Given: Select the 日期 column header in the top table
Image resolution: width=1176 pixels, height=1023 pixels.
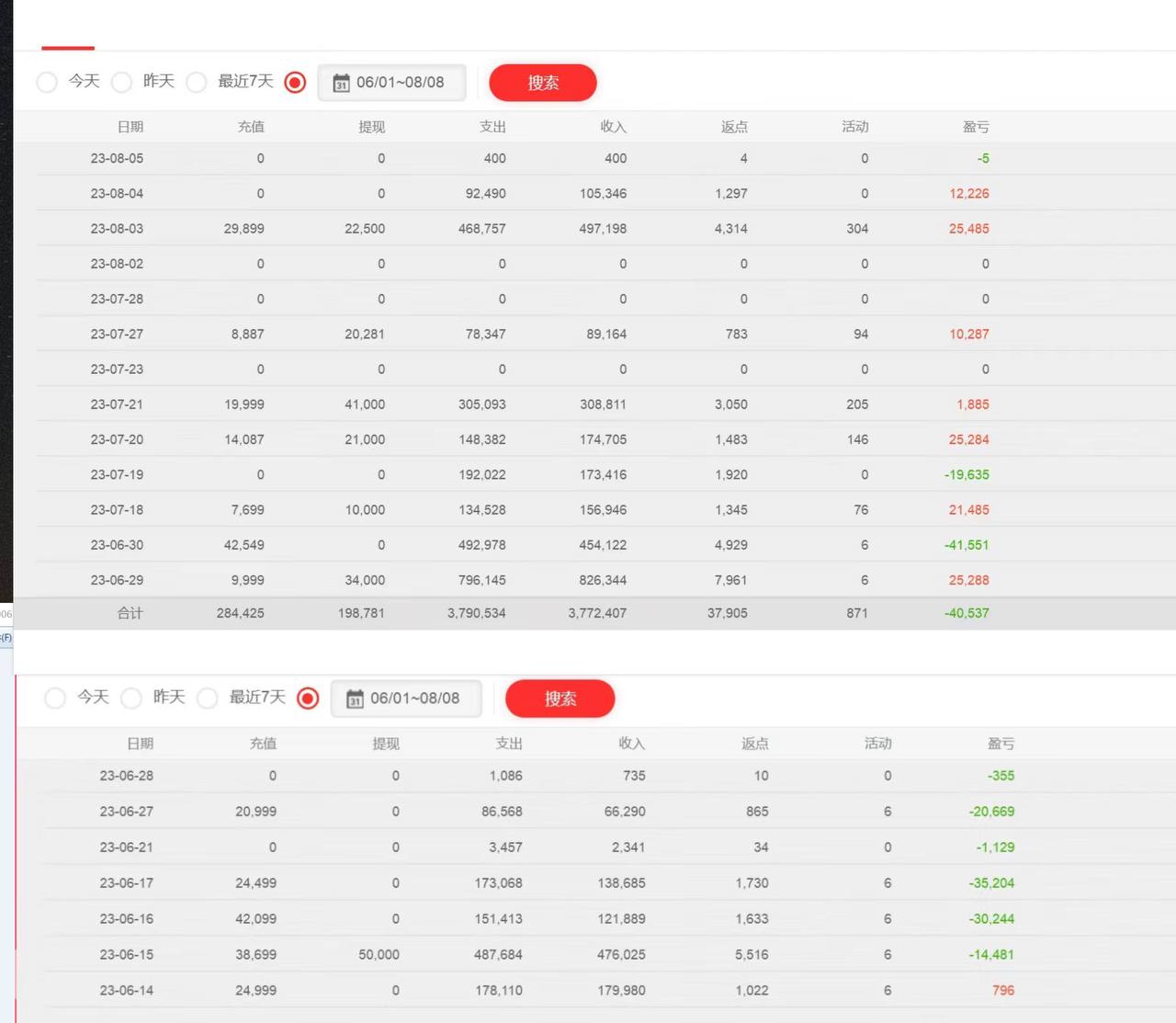Looking at the screenshot, I should 130,126.
